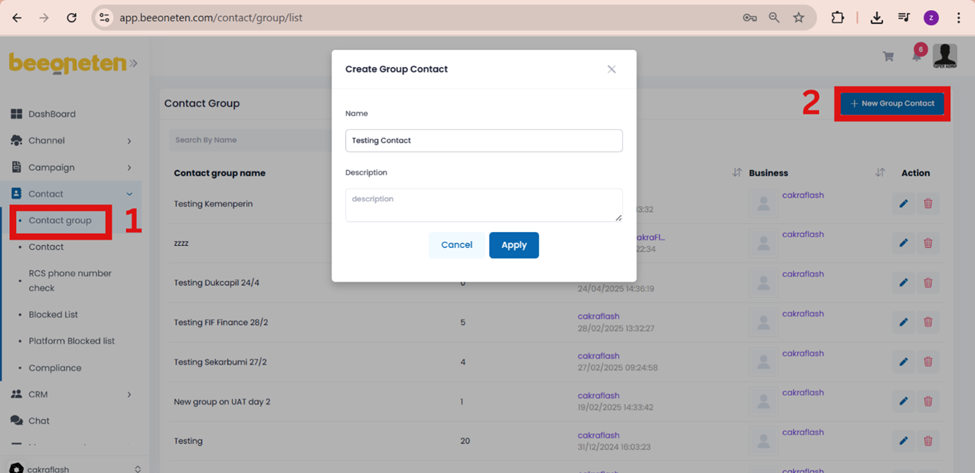Image resolution: width=975 pixels, height=473 pixels.
Task: Click the Apply button in dialog
Action: [x=513, y=245]
